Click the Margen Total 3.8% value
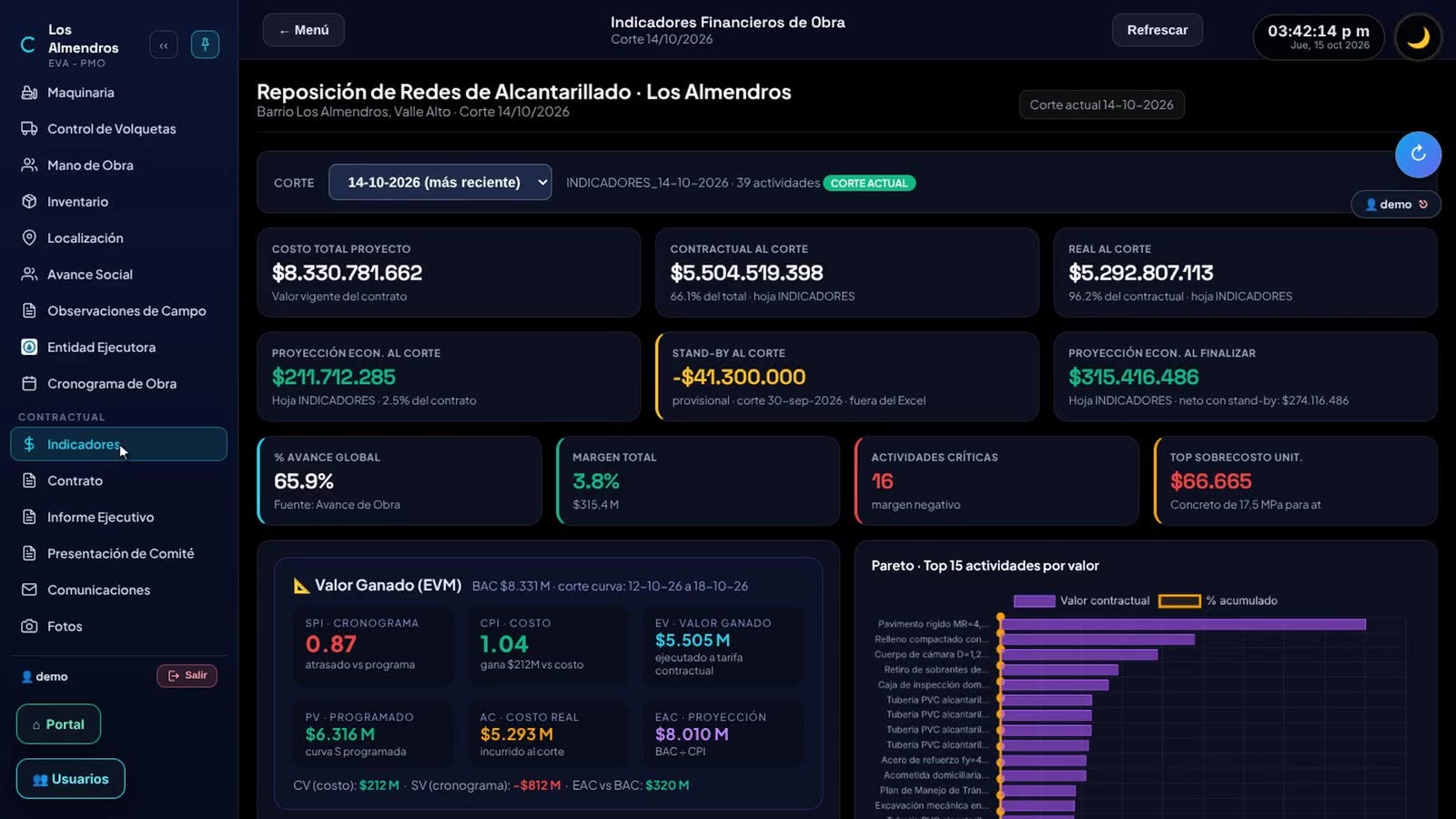The width and height of the screenshot is (1456, 819). [596, 480]
